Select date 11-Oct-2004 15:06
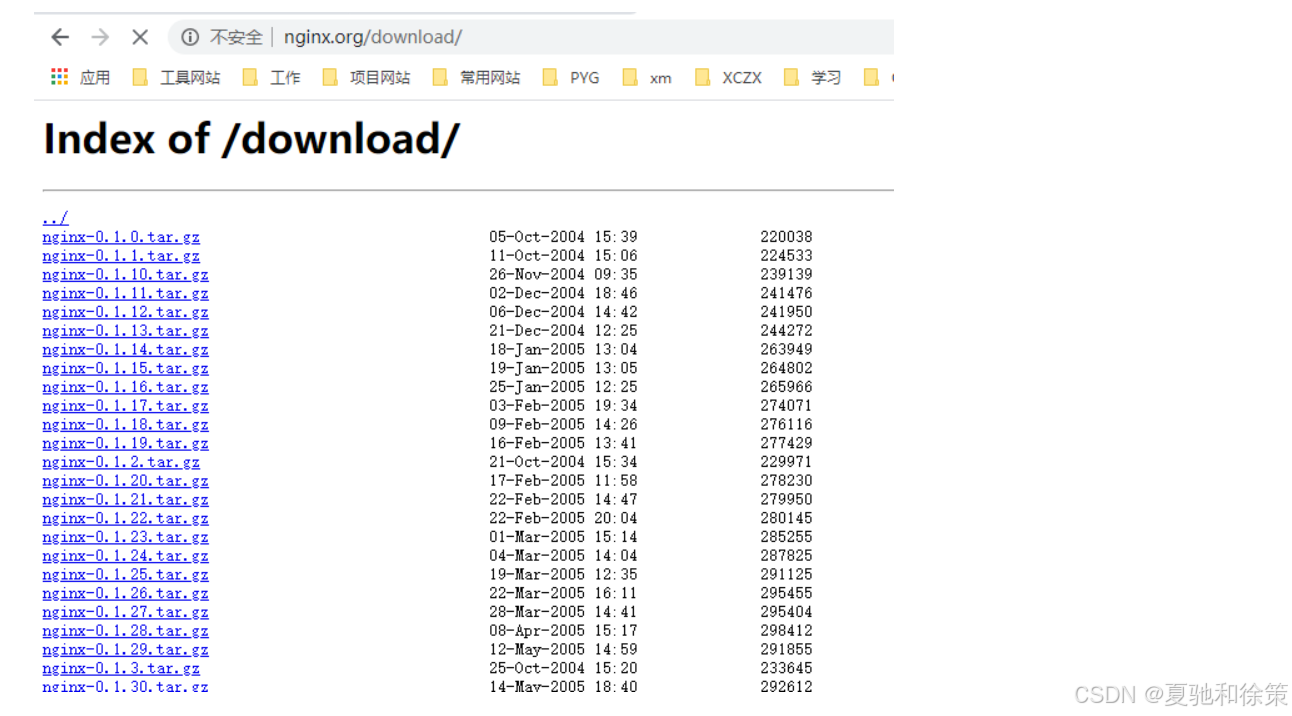The image size is (1292, 716). pyautogui.click(x=563, y=256)
